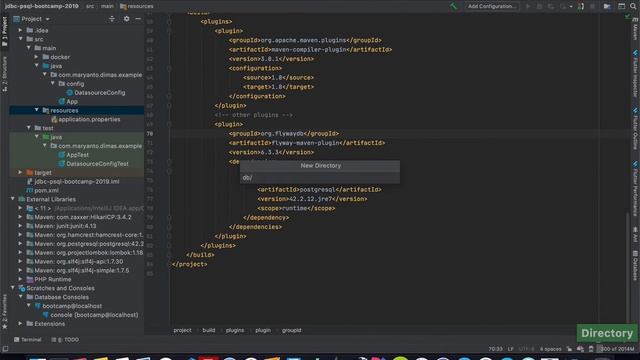Viewport: 640px width, 360px height.
Task: Toggle read-only lock icon in status bar
Action: pos(569,349)
